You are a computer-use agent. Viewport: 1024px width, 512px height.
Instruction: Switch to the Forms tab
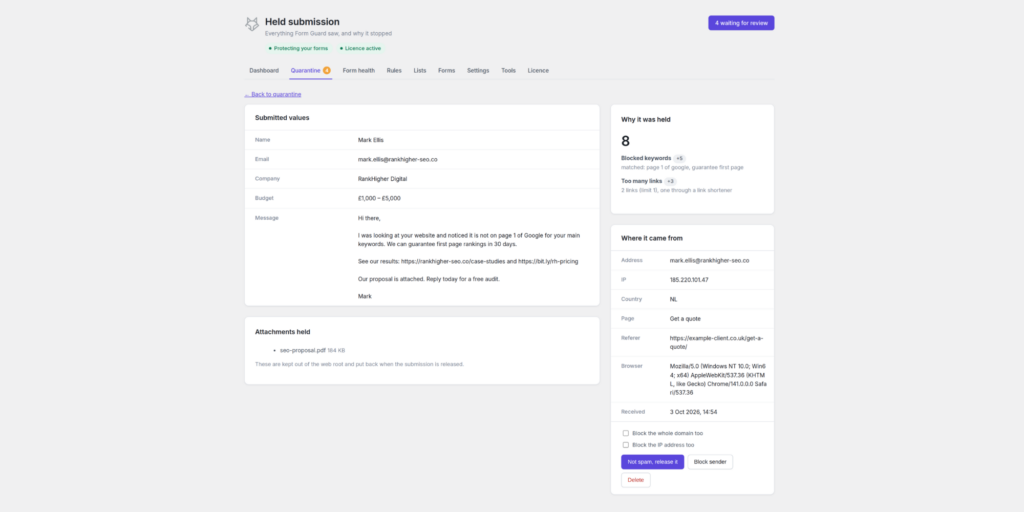(447, 71)
